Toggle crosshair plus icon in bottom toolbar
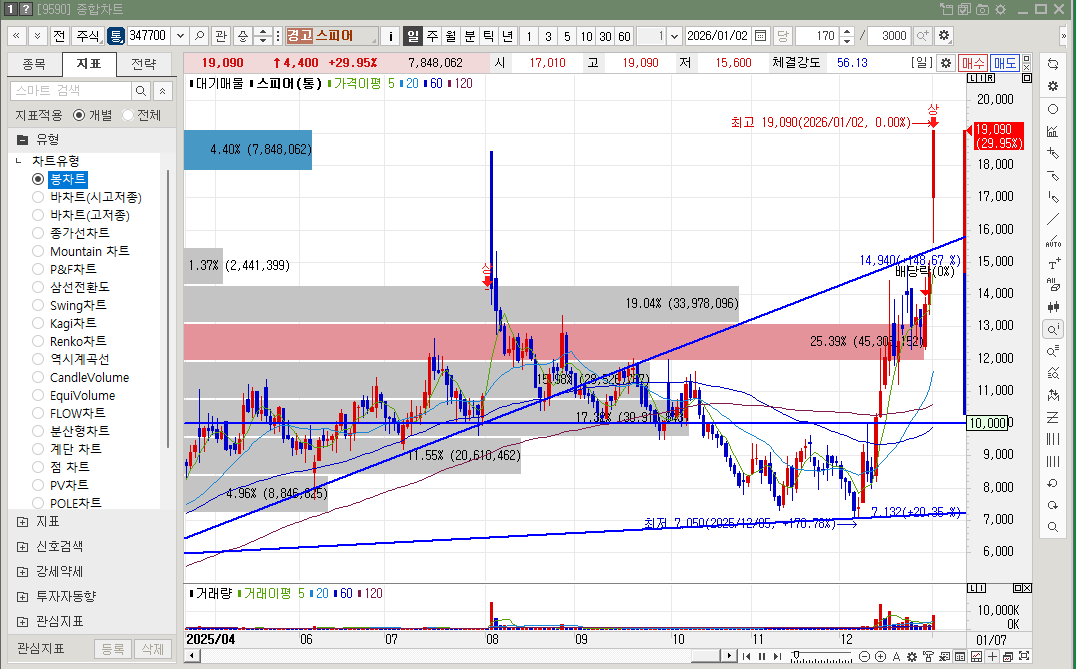1076x669 pixels. (x=992, y=657)
